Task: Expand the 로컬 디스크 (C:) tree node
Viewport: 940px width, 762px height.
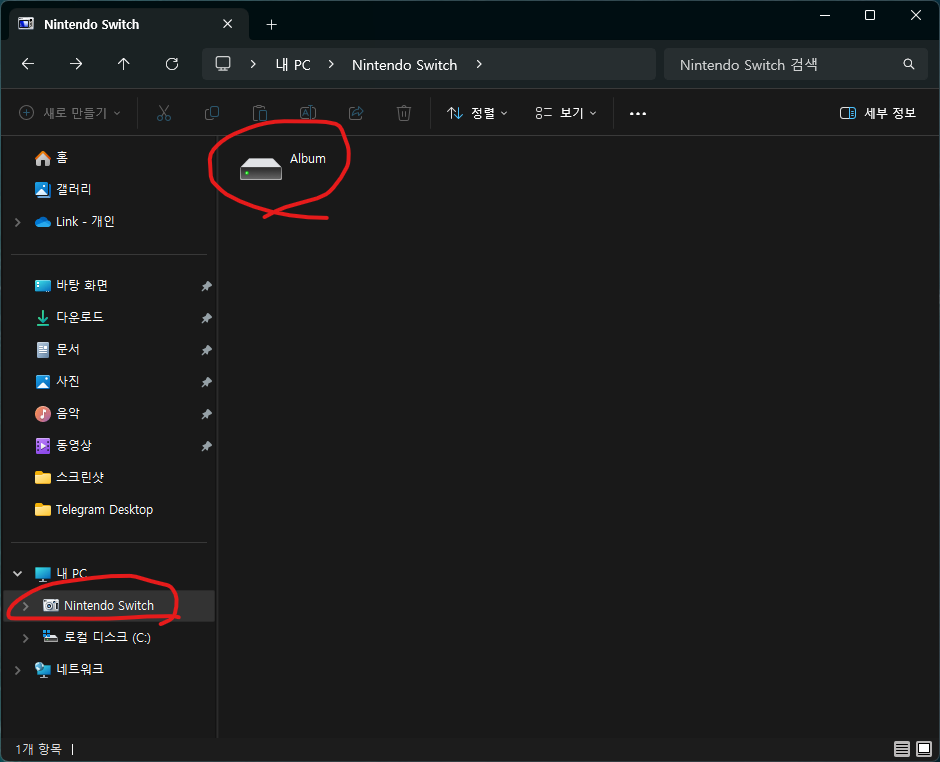Action: 25,638
